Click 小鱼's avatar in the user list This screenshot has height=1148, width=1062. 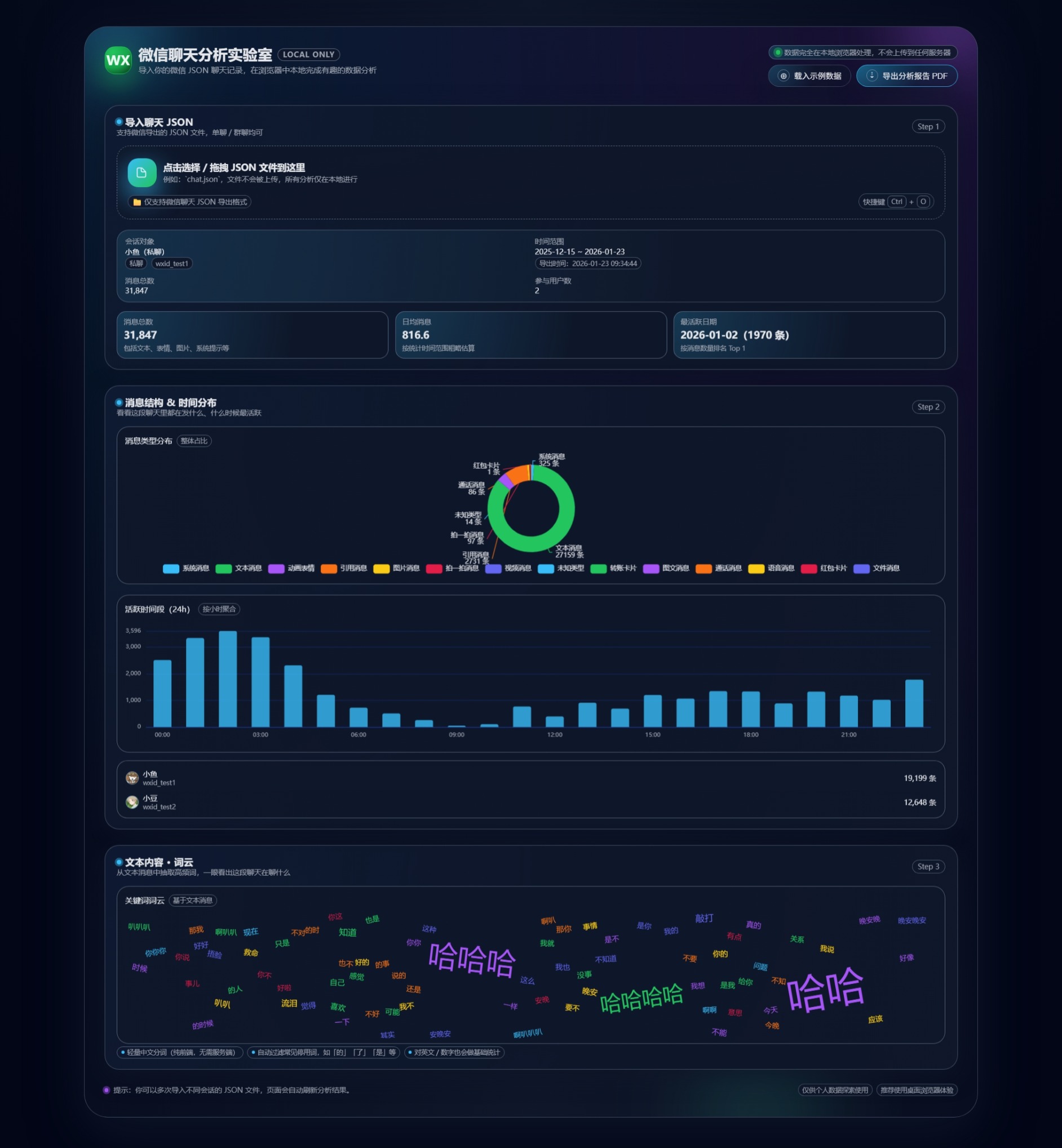[x=132, y=778]
